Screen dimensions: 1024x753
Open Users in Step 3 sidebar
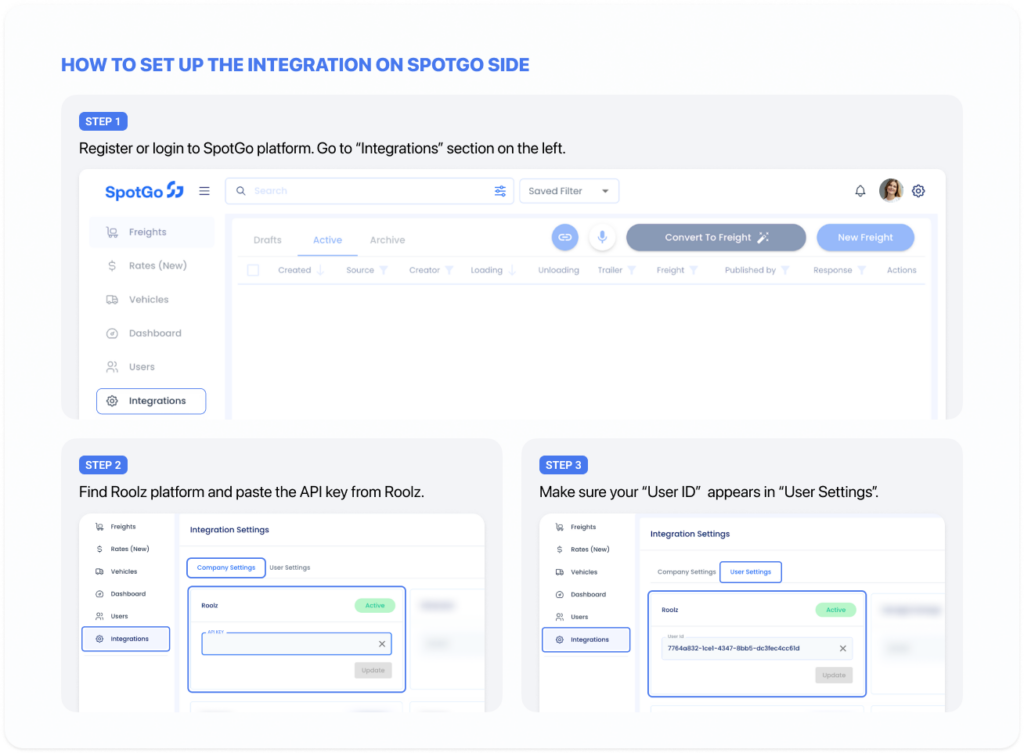pyautogui.click(x=572, y=617)
